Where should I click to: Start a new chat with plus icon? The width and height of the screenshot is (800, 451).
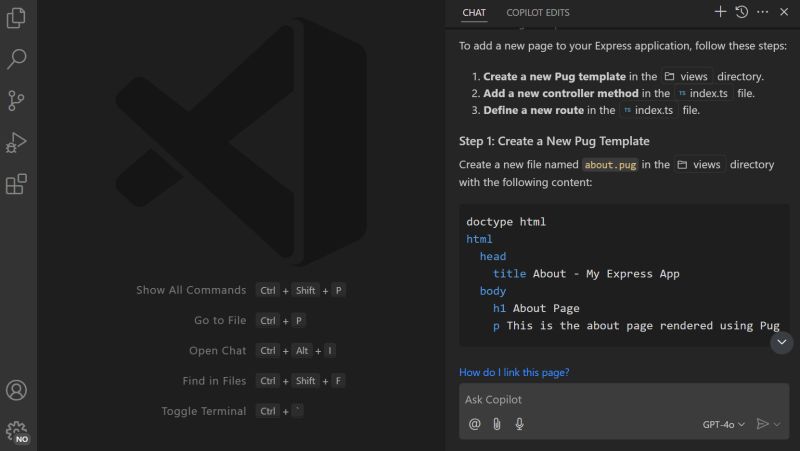tap(720, 12)
